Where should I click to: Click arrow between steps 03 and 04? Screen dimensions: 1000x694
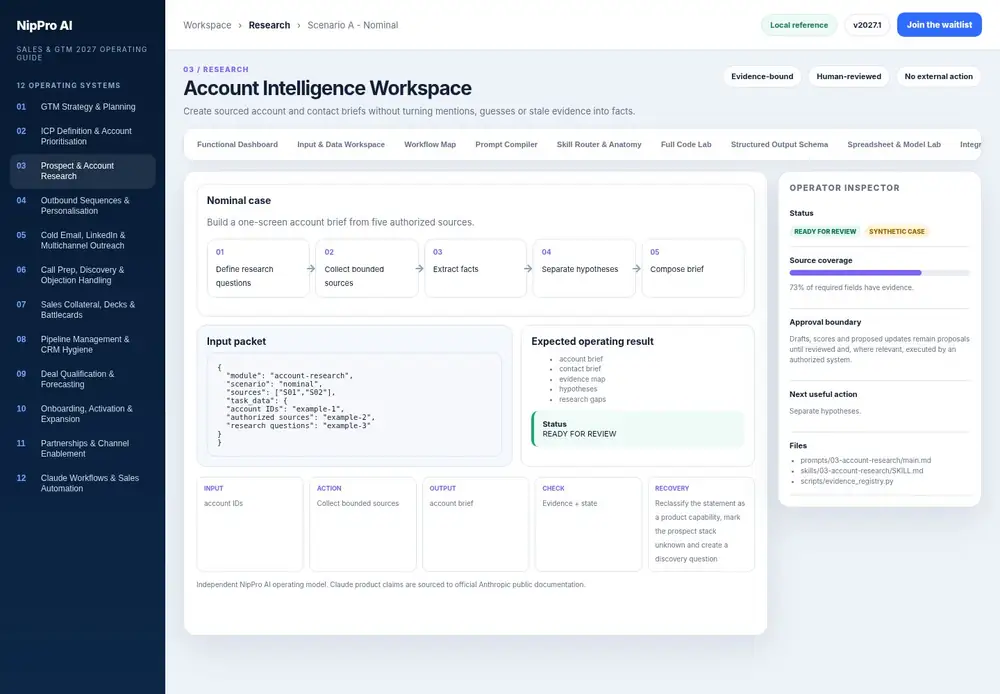click(528, 269)
